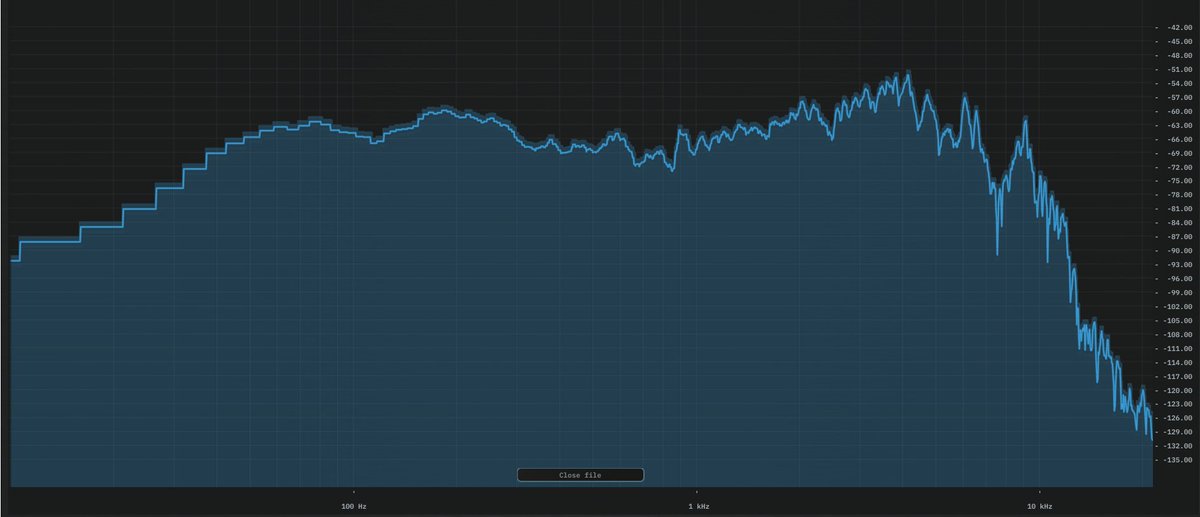Click the -129.00 dB scale label
The image size is (1200, 517).
point(1177,432)
